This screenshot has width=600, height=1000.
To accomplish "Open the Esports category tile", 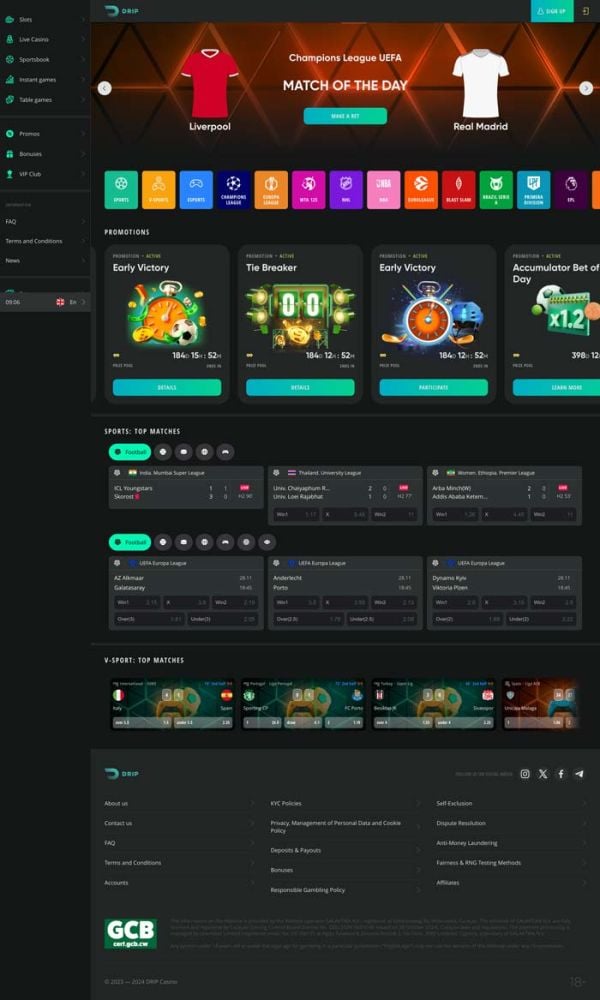I will pyautogui.click(x=196, y=190).
